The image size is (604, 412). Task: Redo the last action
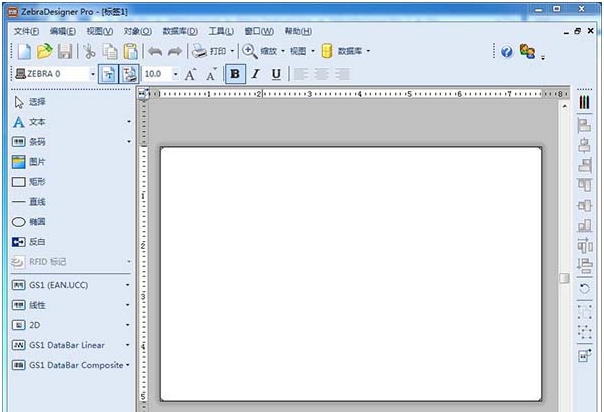(x=174, y=51)
